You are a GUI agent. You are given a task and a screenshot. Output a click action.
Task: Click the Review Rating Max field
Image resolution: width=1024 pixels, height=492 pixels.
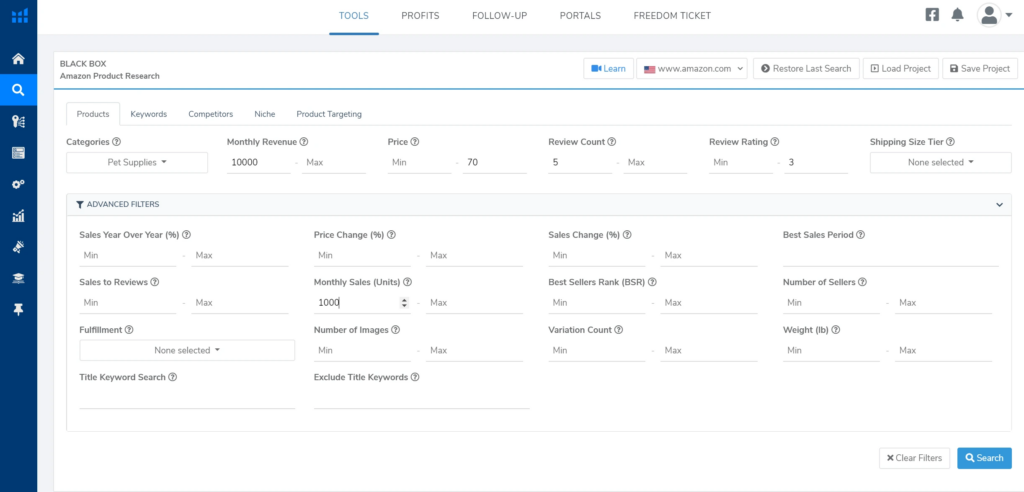(816, 163)
